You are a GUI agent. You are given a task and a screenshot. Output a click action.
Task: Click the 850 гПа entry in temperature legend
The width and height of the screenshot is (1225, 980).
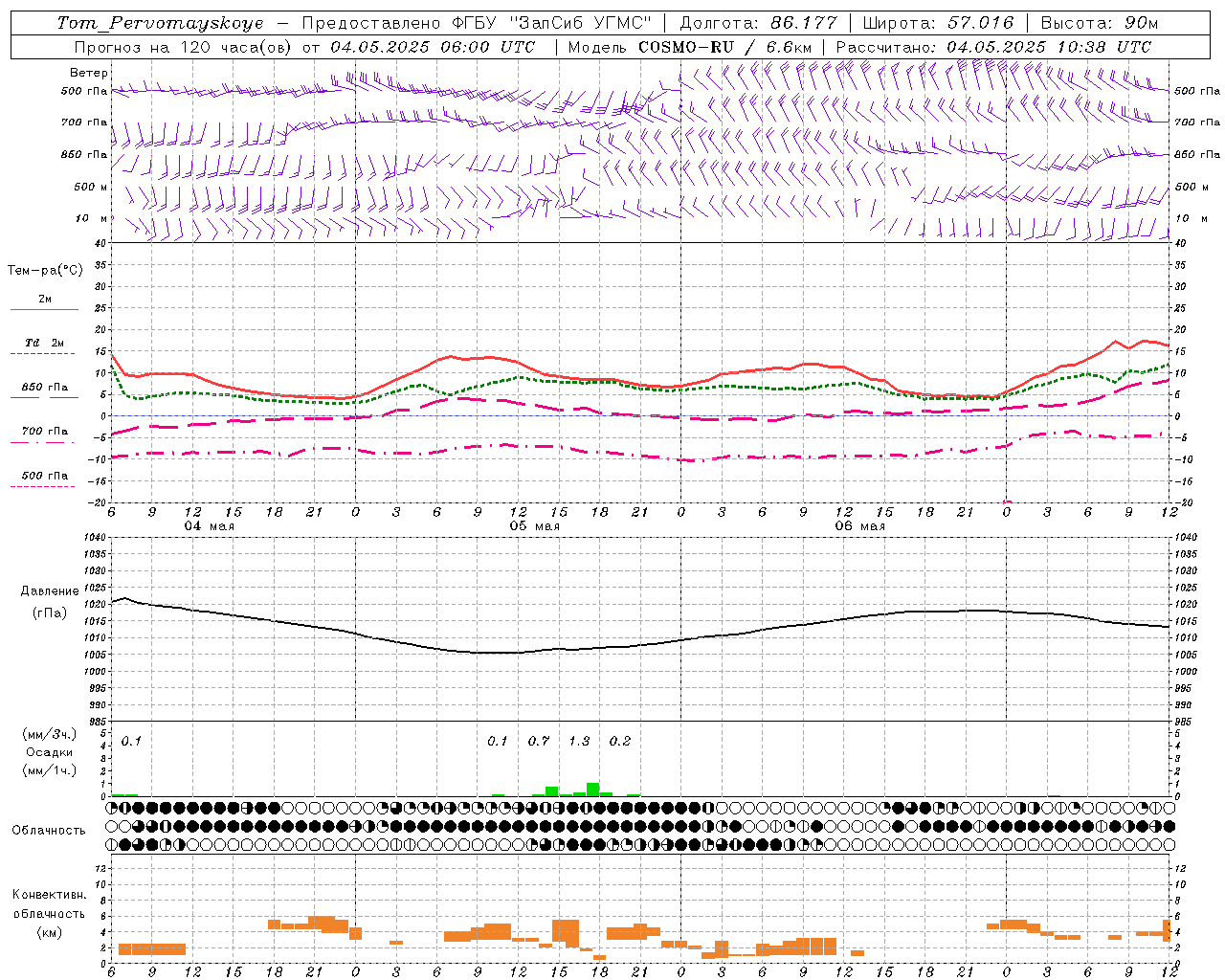[45, 388]
